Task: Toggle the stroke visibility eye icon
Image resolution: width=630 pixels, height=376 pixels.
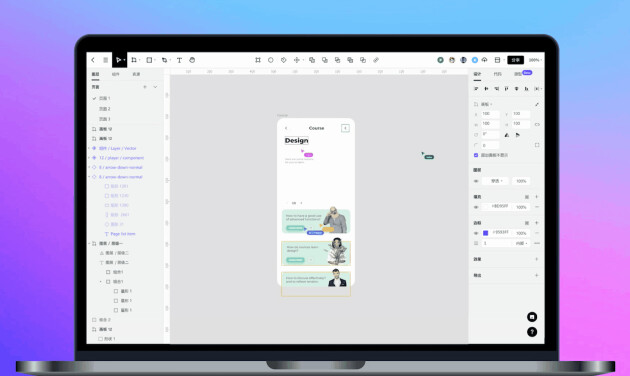Action: point(476,233)
